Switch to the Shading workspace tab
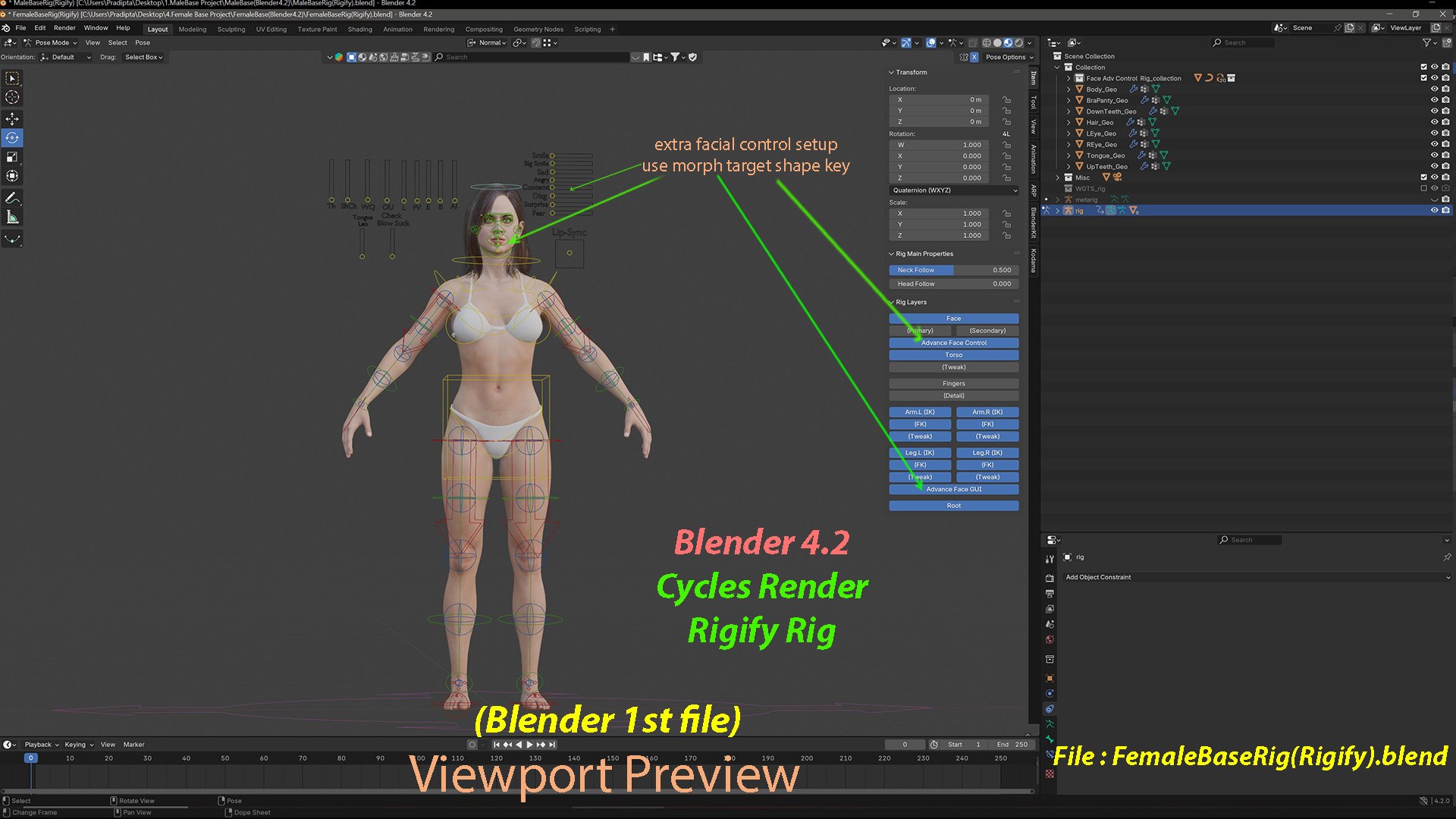 click(x=360, y=30)
